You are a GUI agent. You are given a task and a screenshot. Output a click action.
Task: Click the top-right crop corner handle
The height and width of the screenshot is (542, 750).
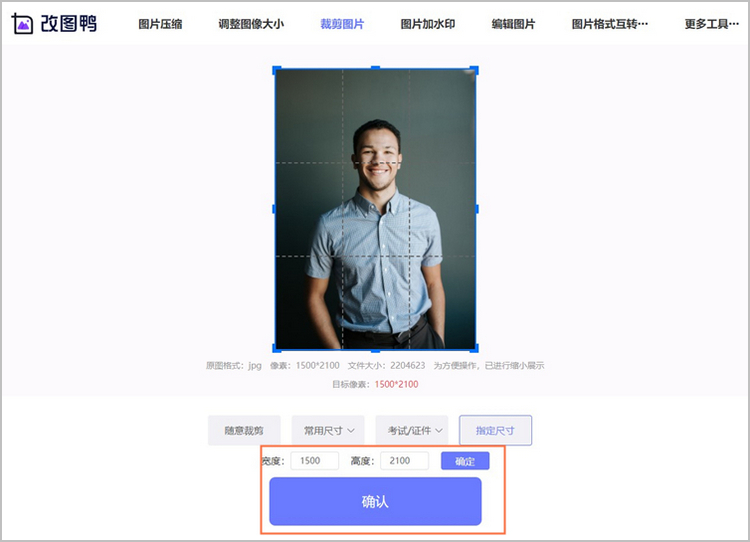(x=474, y=70)
